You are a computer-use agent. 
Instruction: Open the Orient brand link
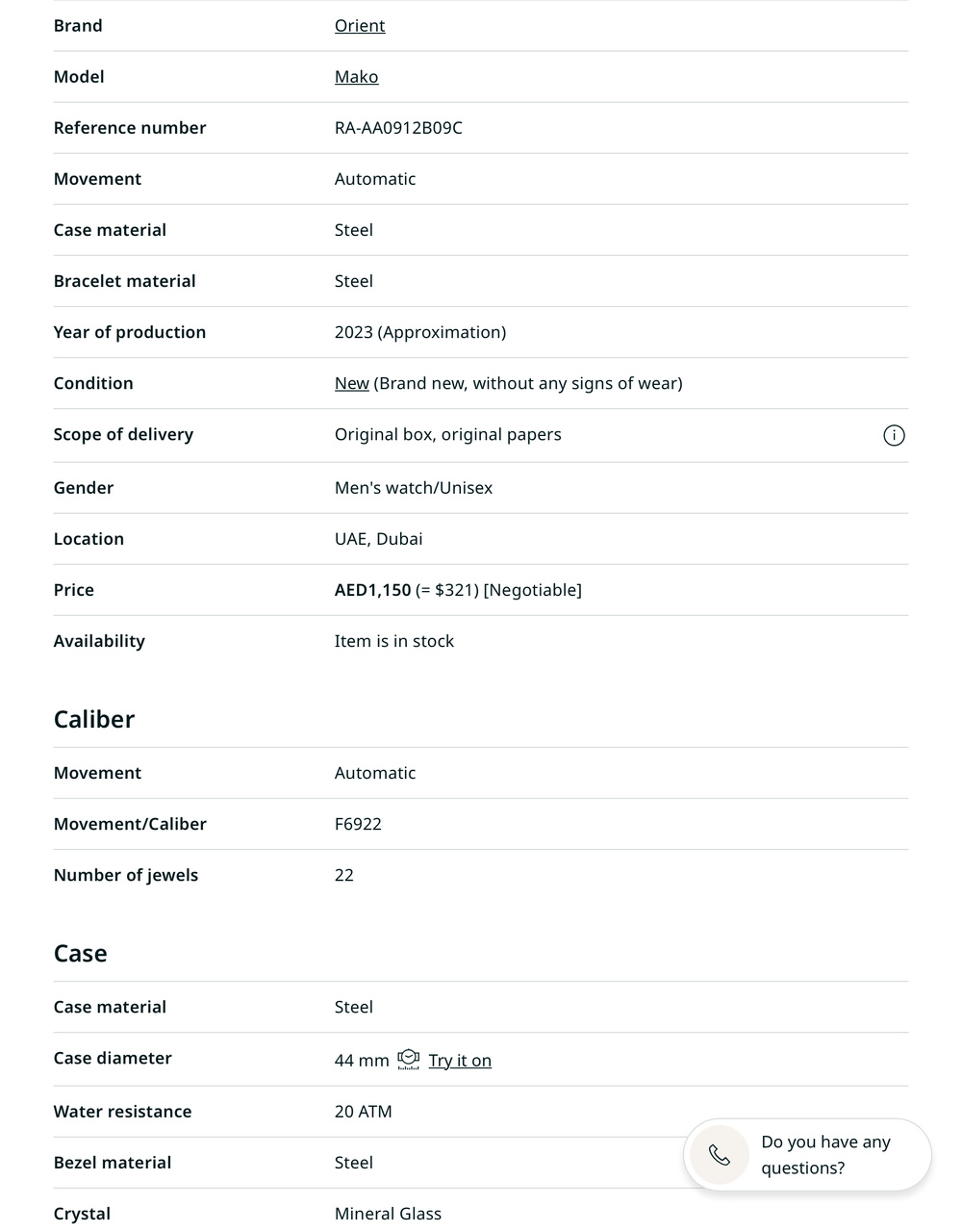point(360,26)
